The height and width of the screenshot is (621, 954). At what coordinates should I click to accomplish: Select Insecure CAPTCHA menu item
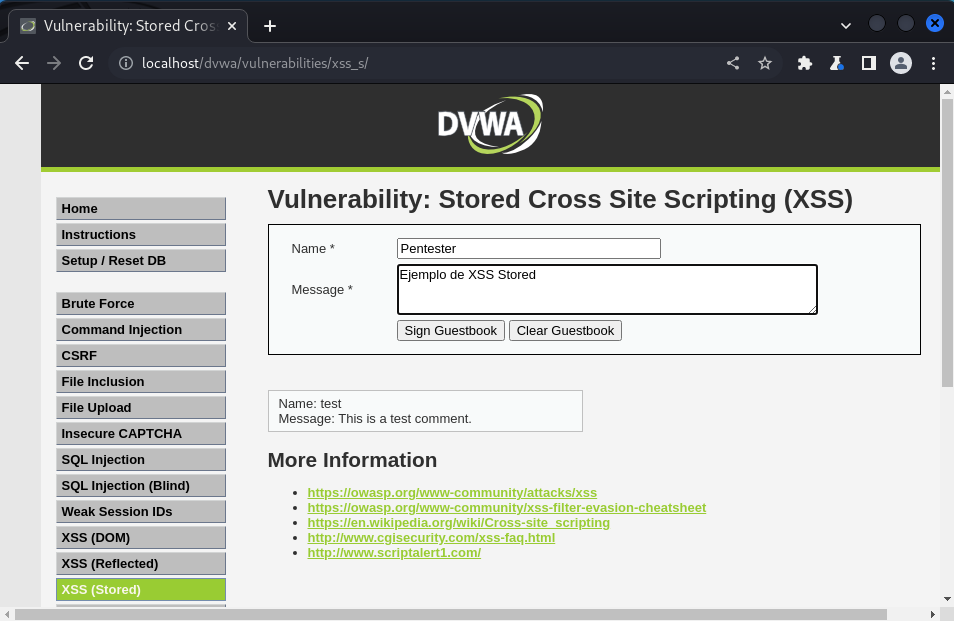tap(141, 434)
